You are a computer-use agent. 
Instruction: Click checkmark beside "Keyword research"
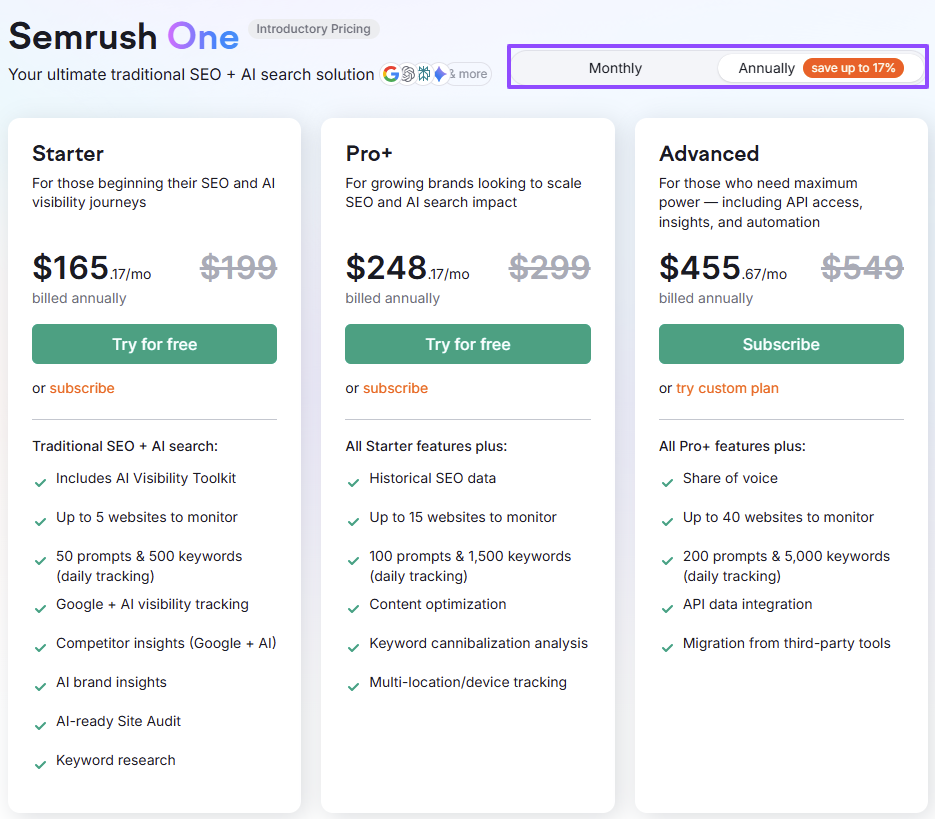(40, 764)
